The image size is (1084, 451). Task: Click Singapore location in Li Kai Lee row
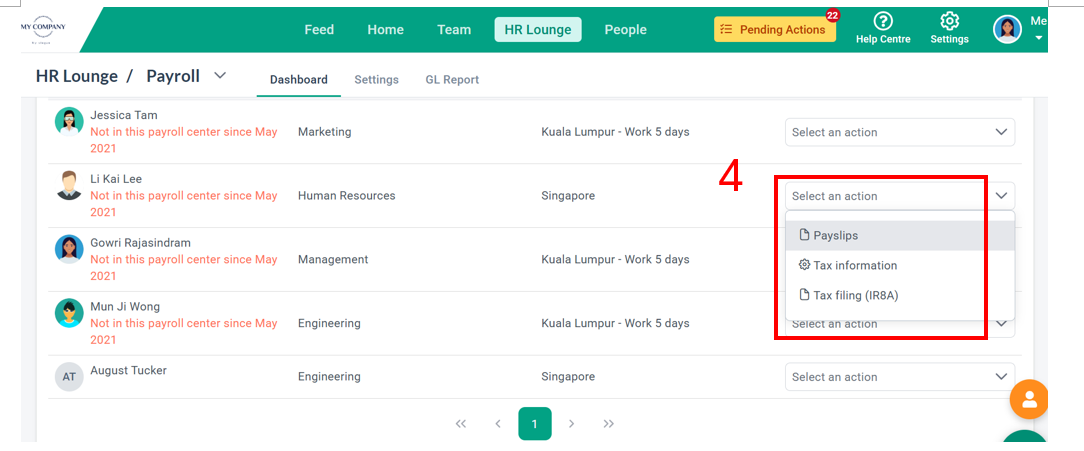point(568,196)
